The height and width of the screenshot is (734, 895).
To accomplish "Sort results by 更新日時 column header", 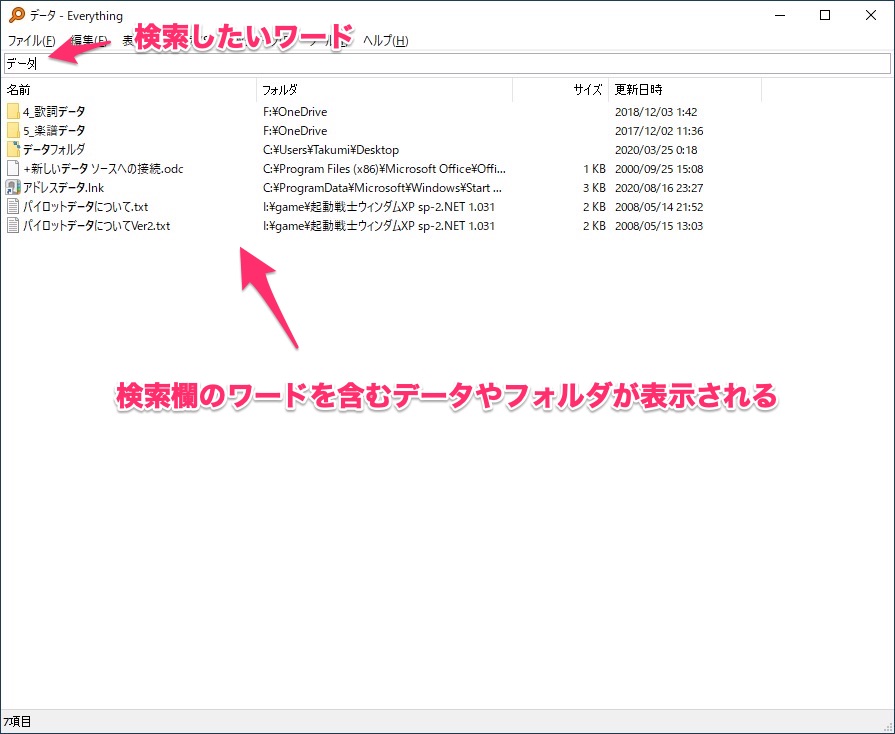I will click(638, 90).
